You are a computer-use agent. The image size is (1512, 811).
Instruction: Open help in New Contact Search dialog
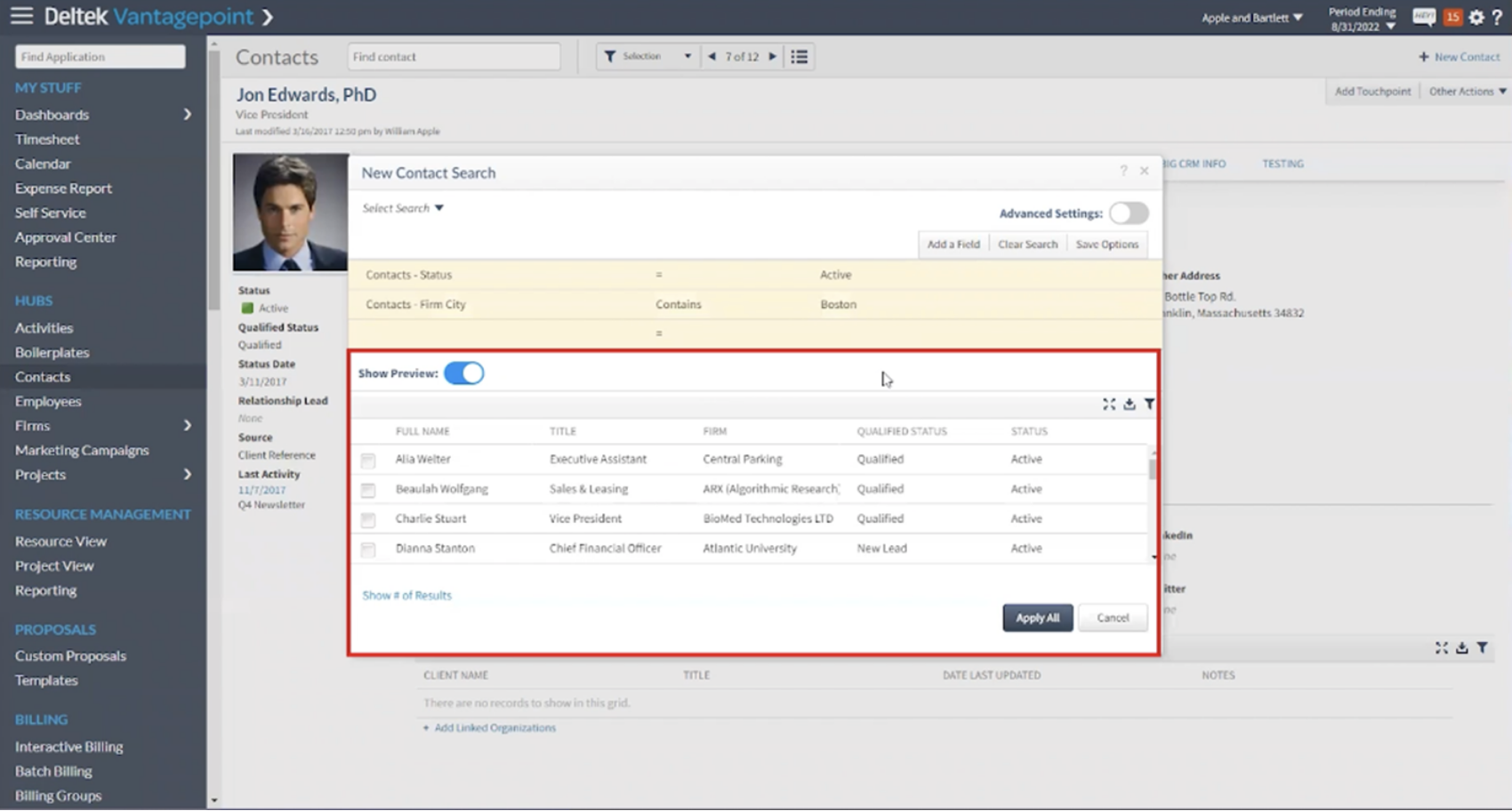click(x=1123, y=171)
